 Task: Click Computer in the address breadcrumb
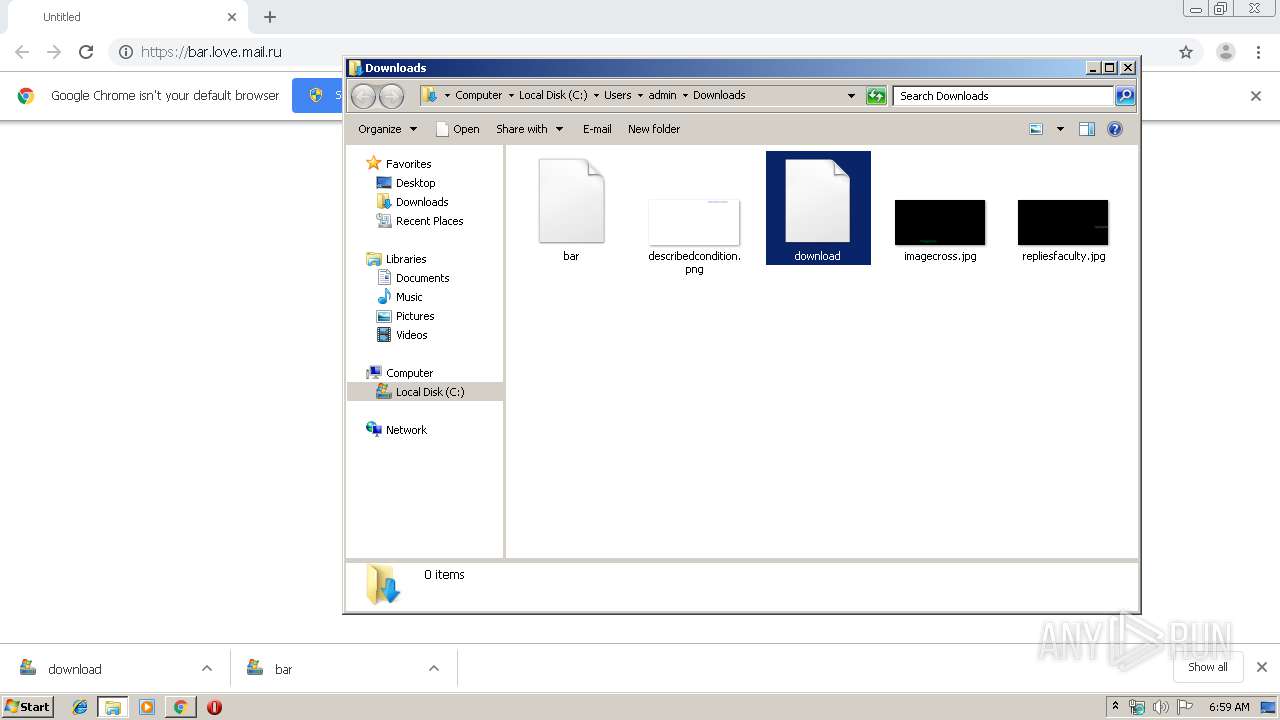[x=479, y=96]
